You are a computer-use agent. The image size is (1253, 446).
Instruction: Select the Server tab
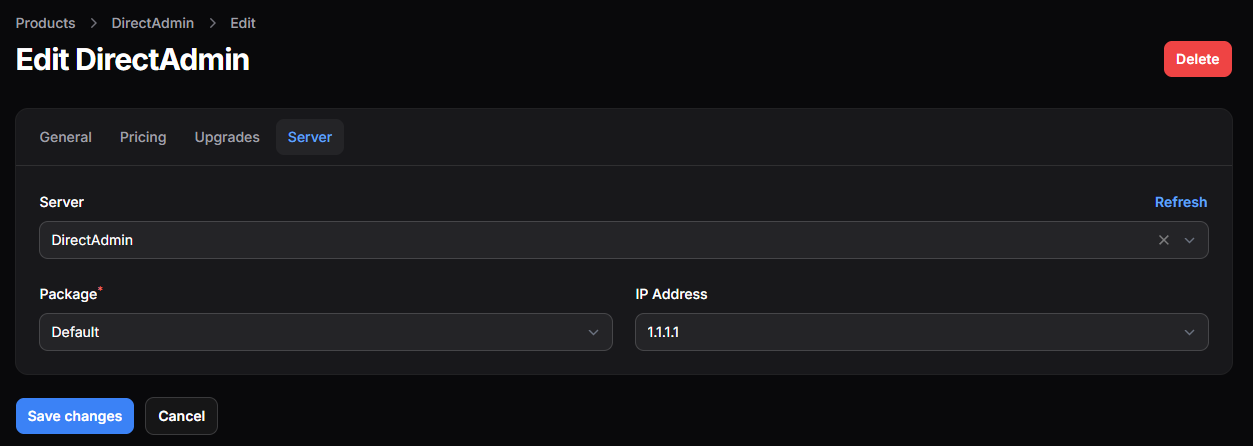310,137
